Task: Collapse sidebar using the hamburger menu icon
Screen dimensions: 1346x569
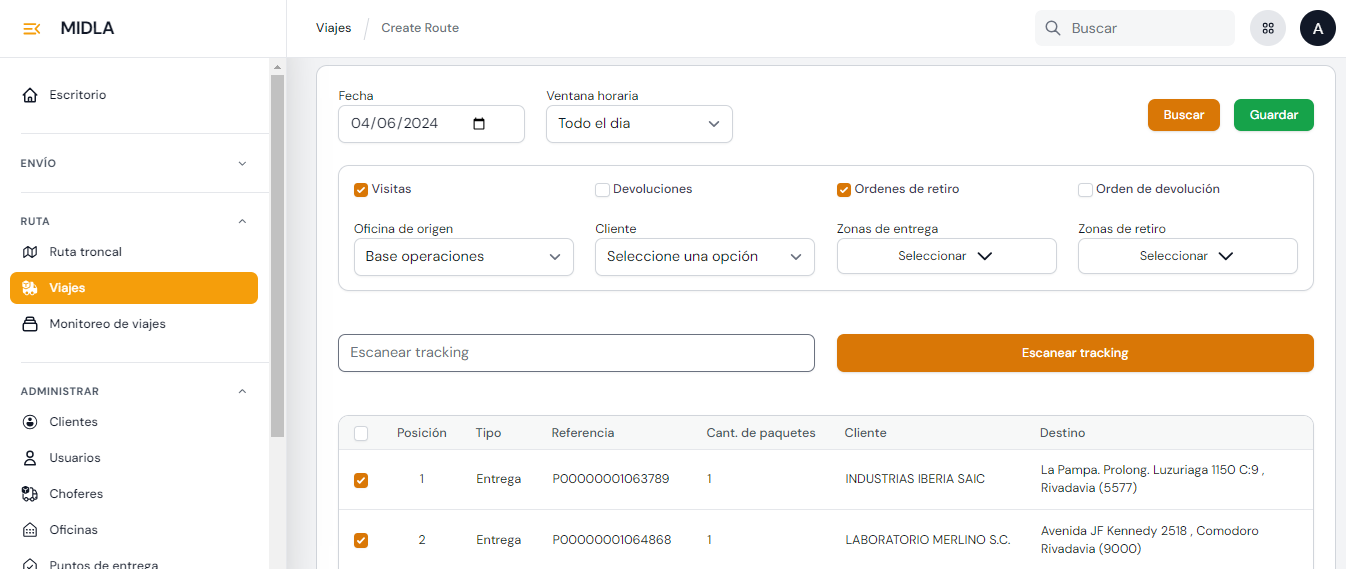Action: 31,28
